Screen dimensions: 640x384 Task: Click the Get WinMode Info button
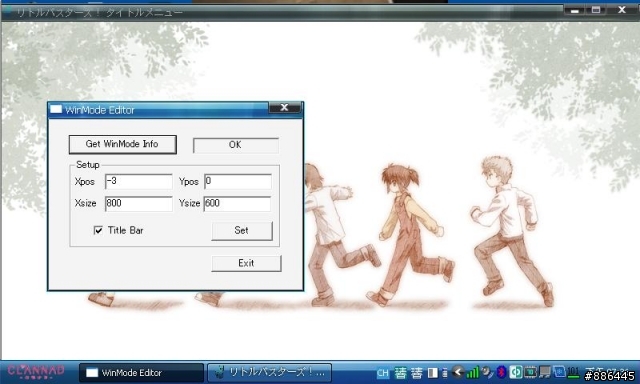[122, 144]
